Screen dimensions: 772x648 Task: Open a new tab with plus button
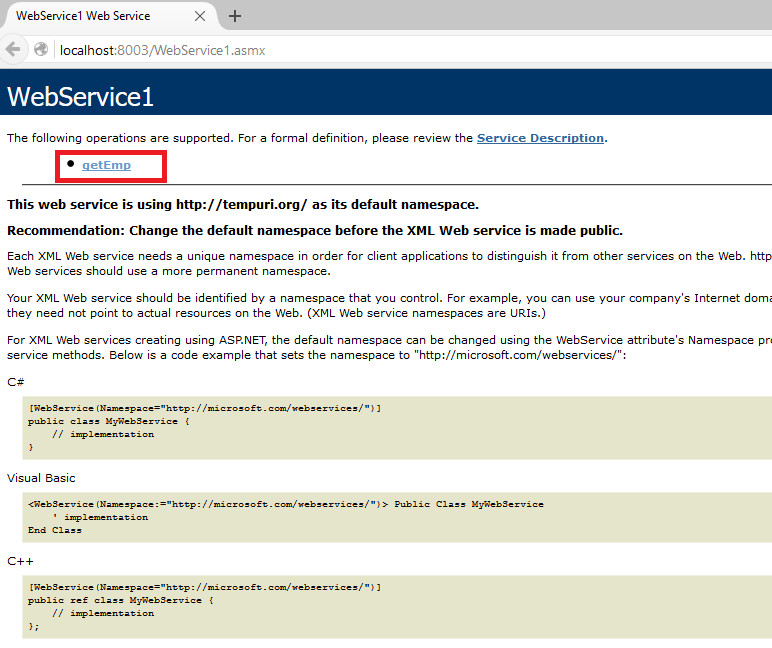pyautogui.click(x=235, y=16)
